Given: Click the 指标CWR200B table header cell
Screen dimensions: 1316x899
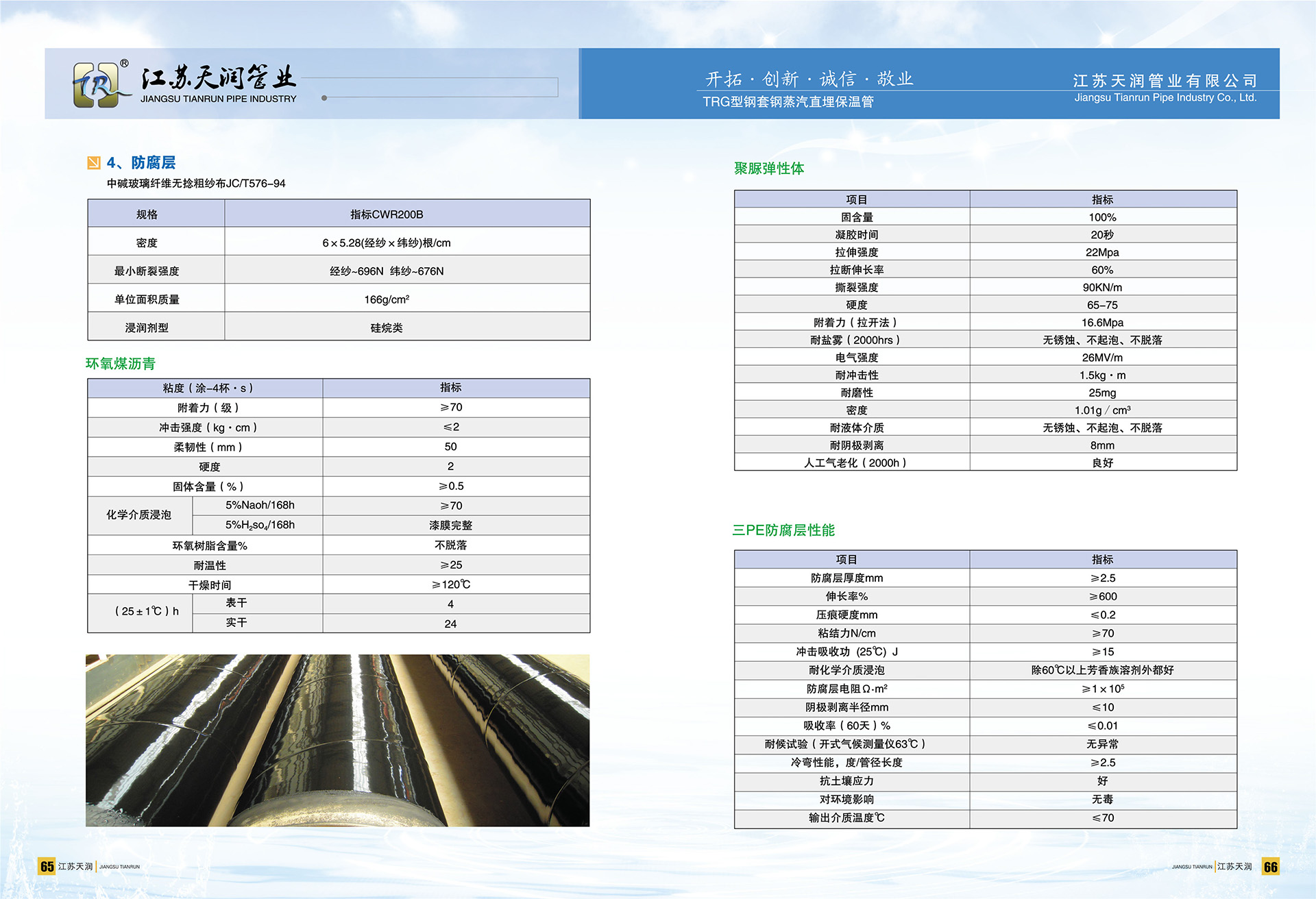Looking at the screenshot, I should [387, 214].
